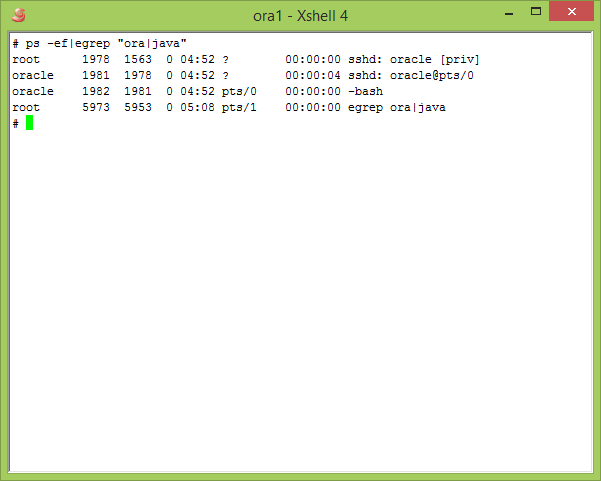Click the Xshell app icon in title bar
This screenshot has height=481, width=601.
[x=19, y=15]
